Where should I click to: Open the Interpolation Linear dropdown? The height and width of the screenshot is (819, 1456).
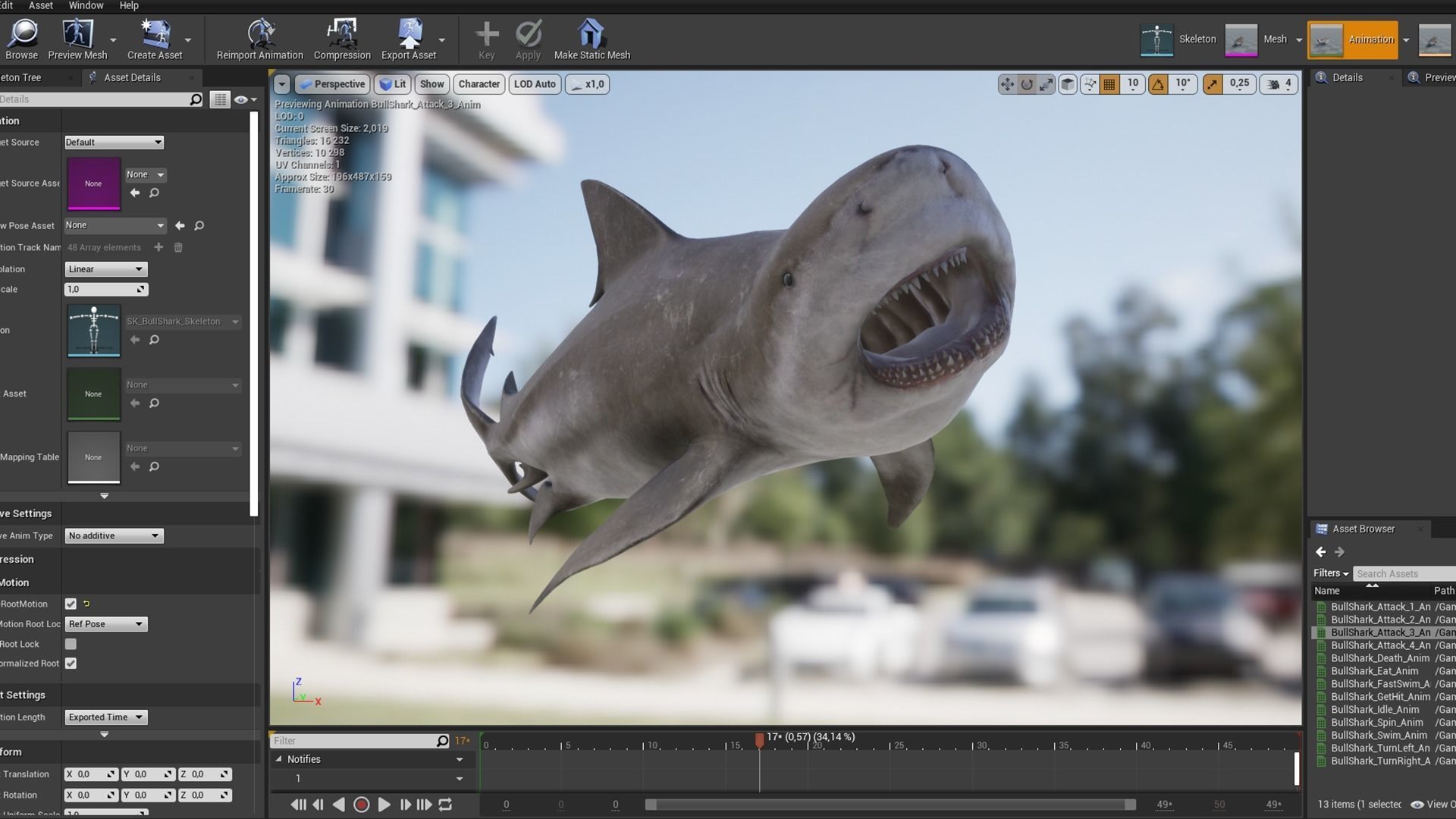point(105,269)
